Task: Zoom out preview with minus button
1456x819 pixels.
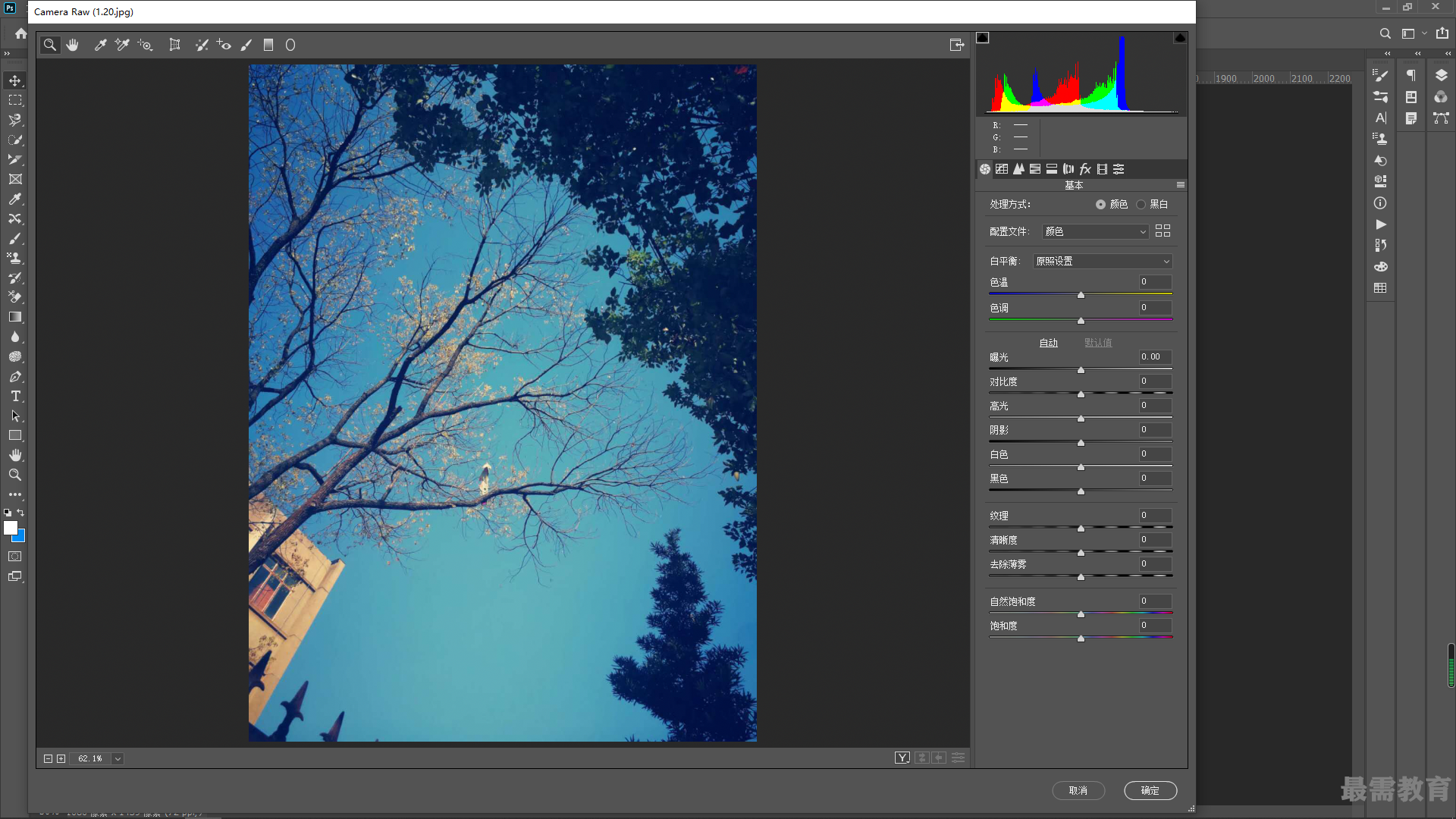Action: pyautogui.click(x=48, y=759)
